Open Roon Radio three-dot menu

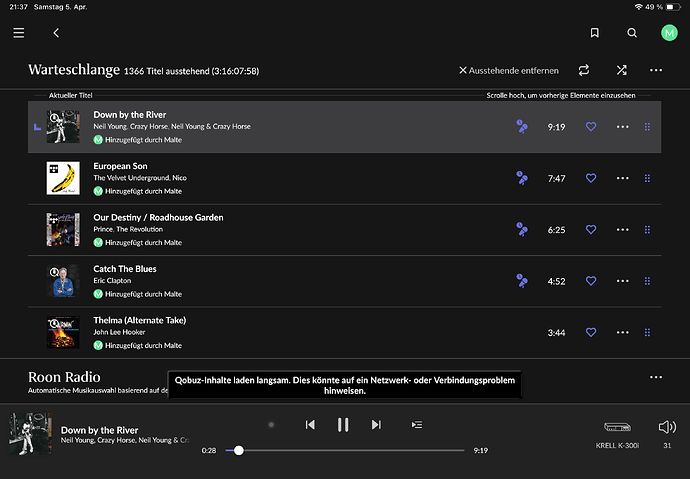(656, 377)
